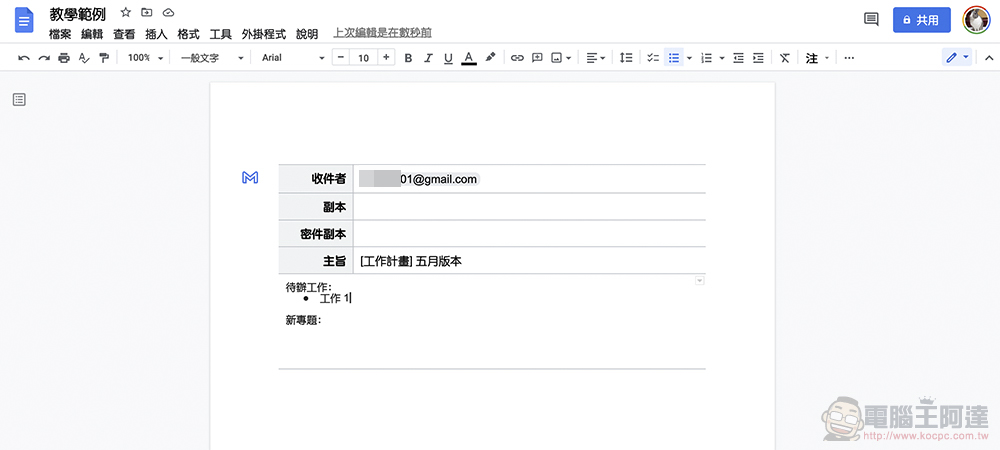Open the text alignment dropdown
Image resolution: width=1000 pixels, height=450 pixels.
pos(596,58)
